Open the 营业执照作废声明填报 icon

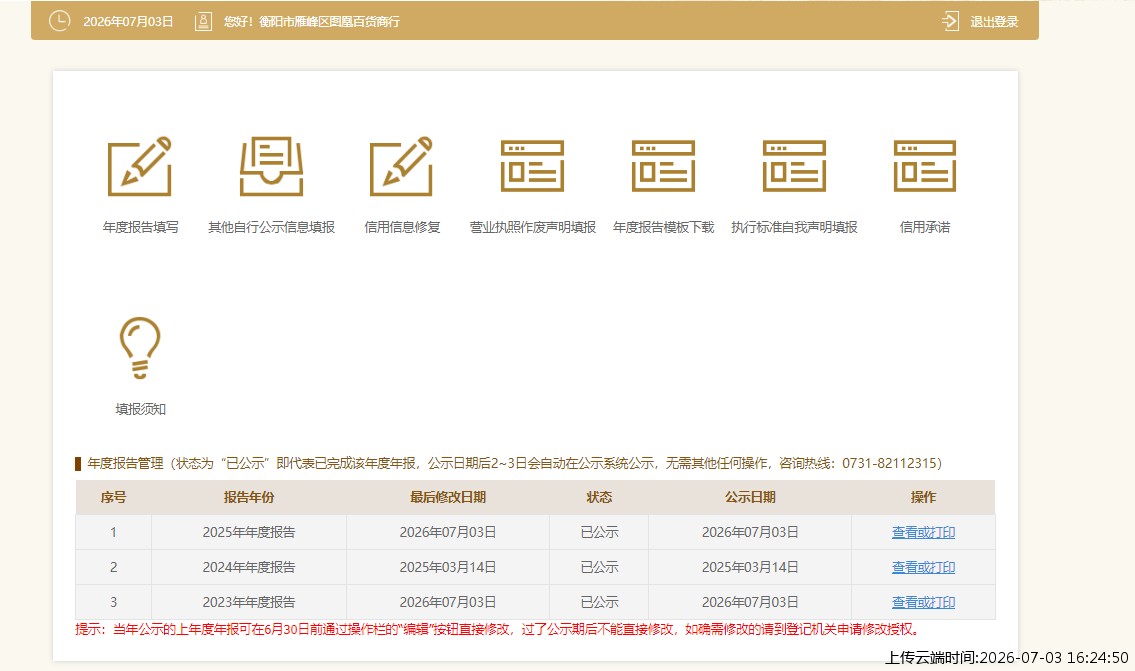[x=532, y=166]
